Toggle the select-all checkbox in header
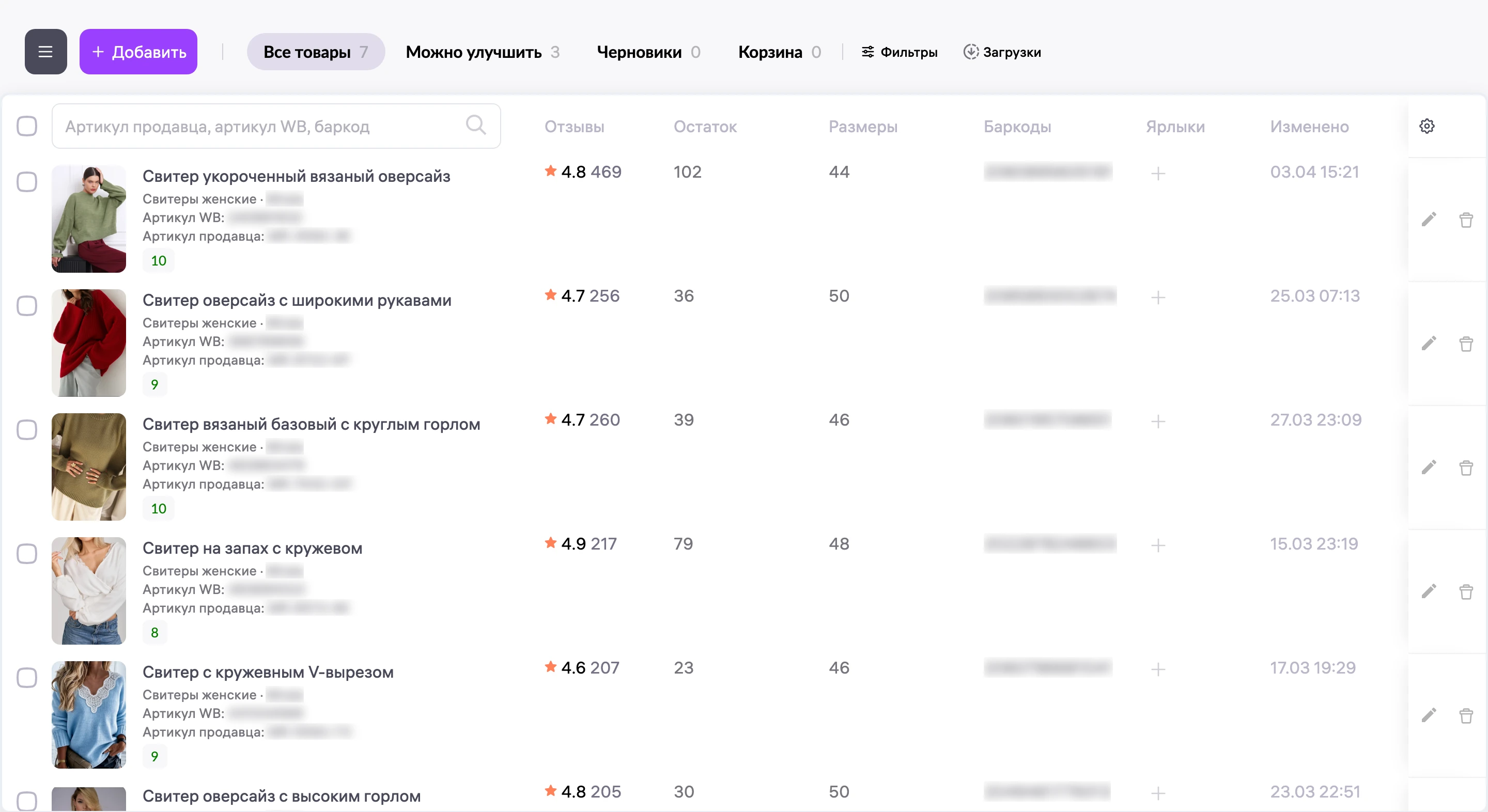Screen dimensions: 1488x812 pos(26,126)
